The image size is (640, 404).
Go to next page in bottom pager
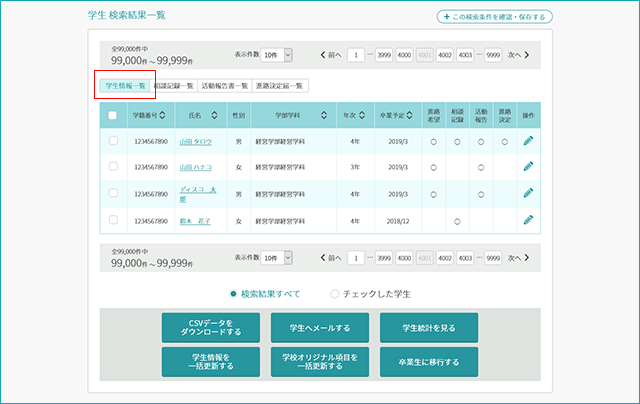point(518,258)
